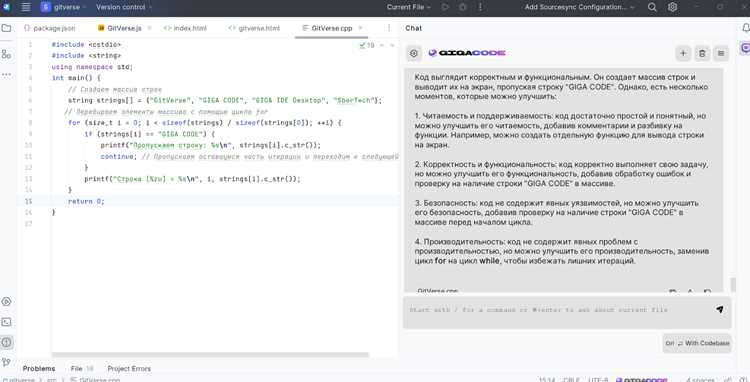Screen dimensions: 750x382
Task: Open the Problems panel tab
Action: tap(39, 369)
